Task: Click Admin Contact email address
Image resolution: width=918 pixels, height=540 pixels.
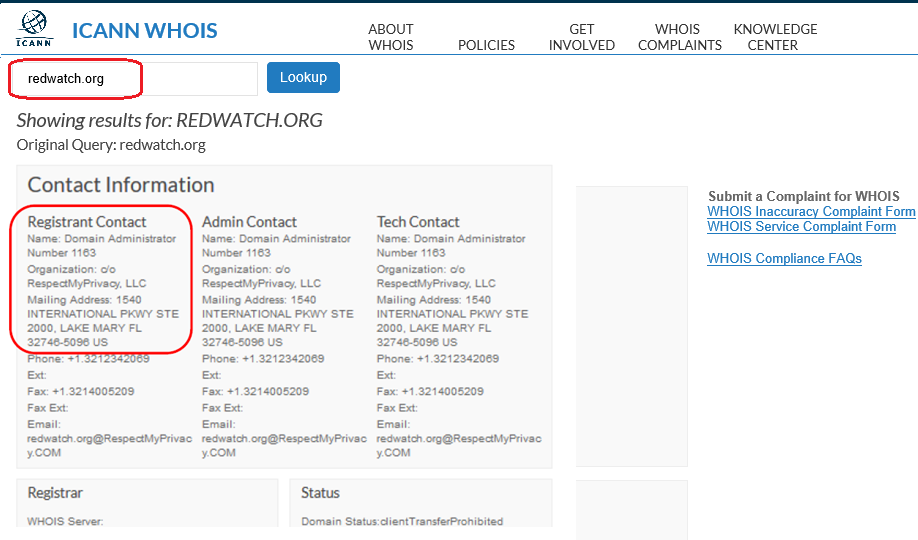Action: [285, 439]
